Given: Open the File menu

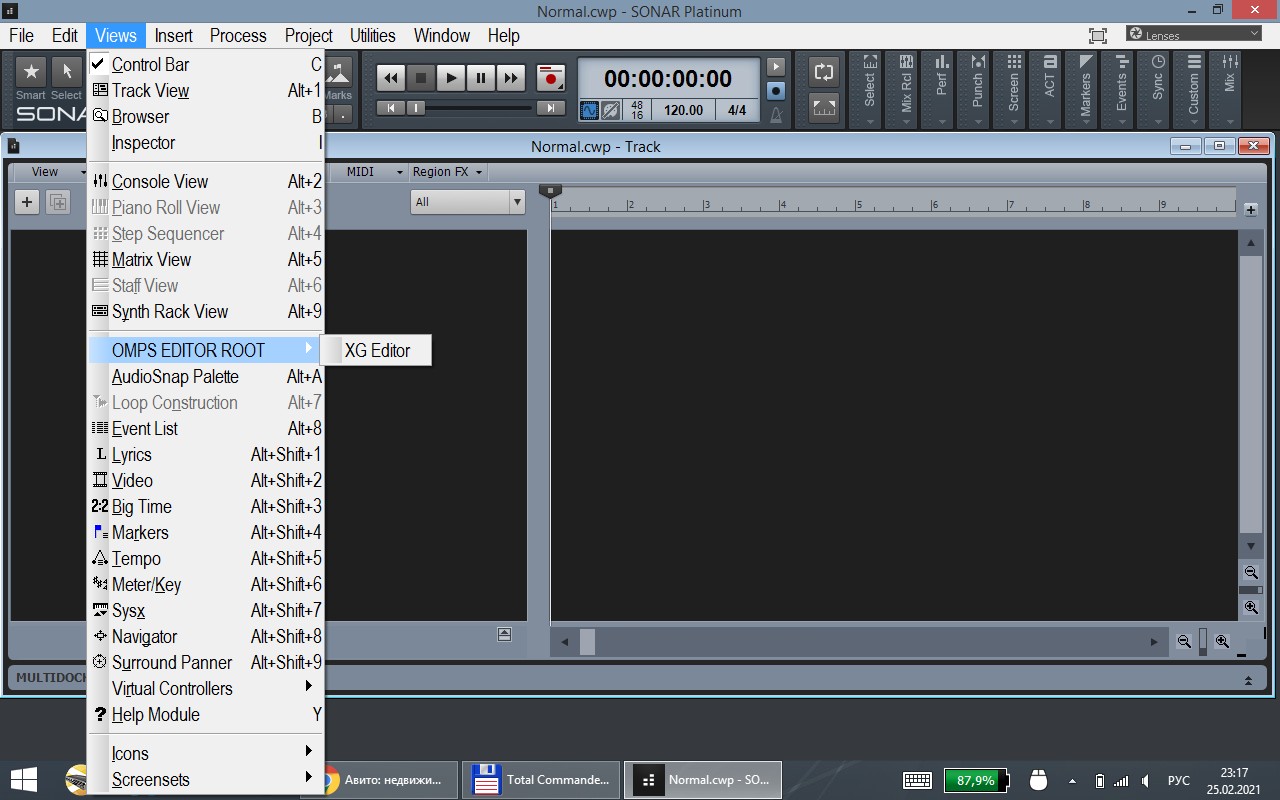Looking at the screenshot, I should 21,35.
